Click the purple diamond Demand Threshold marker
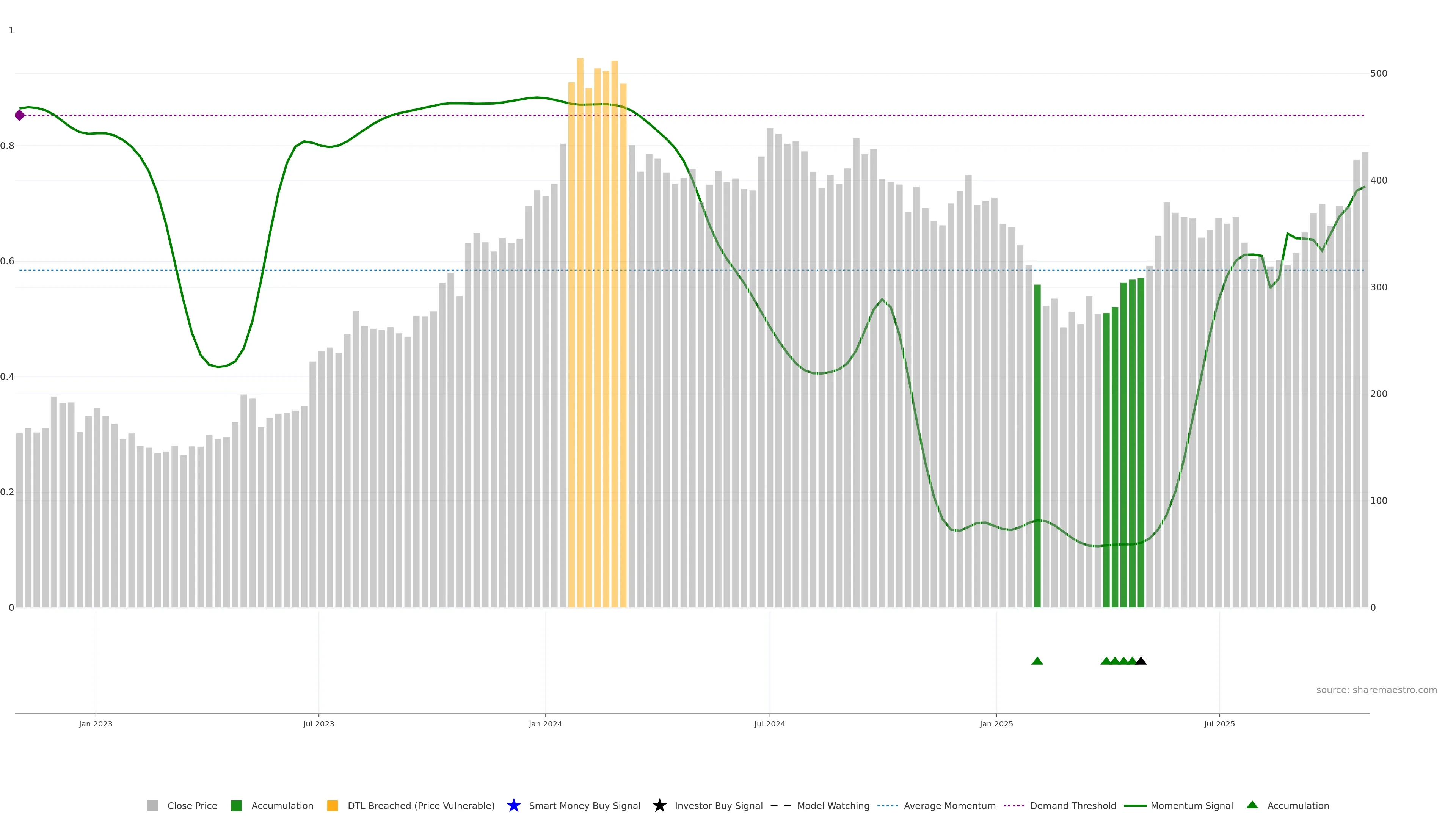Image resolution: width=1456 pixels, height=819 pixels. tap(20, 115)
